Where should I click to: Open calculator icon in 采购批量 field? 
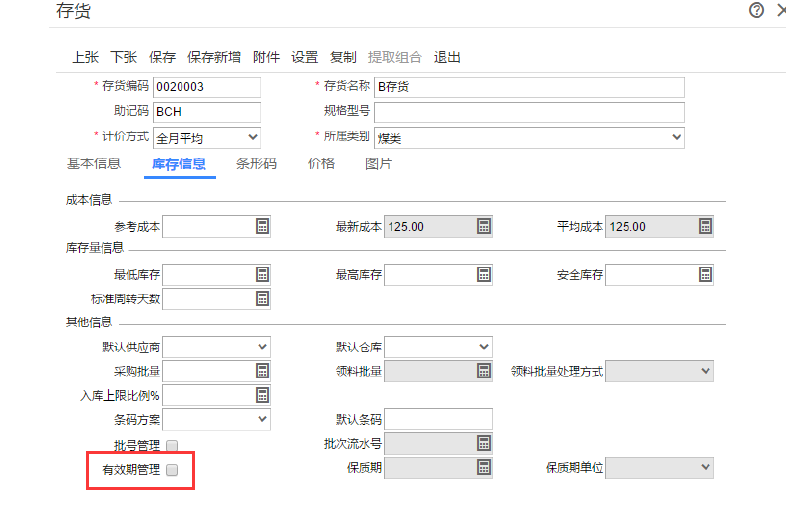click(262, 371)
